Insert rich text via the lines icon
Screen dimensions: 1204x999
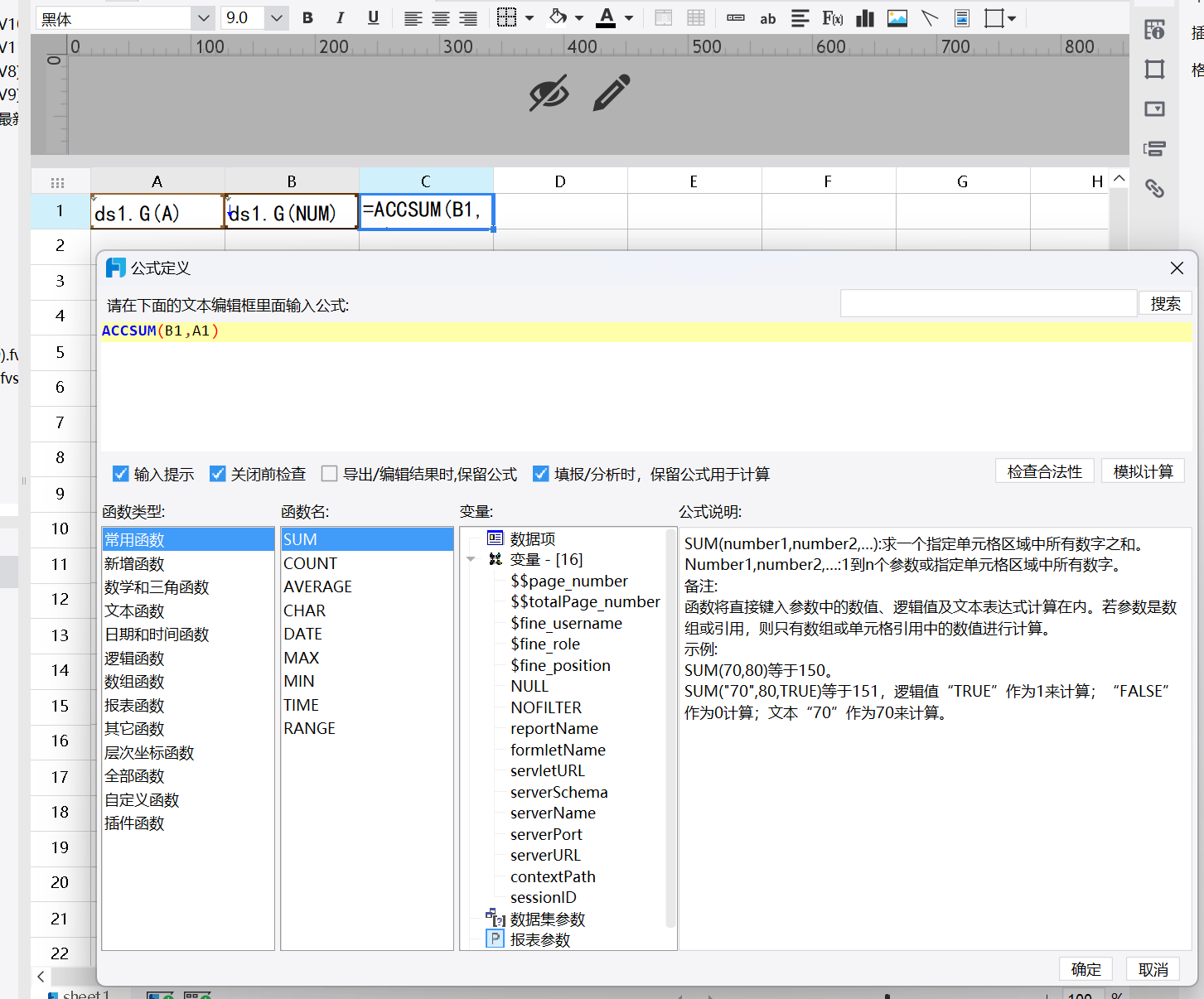(800, 18)
